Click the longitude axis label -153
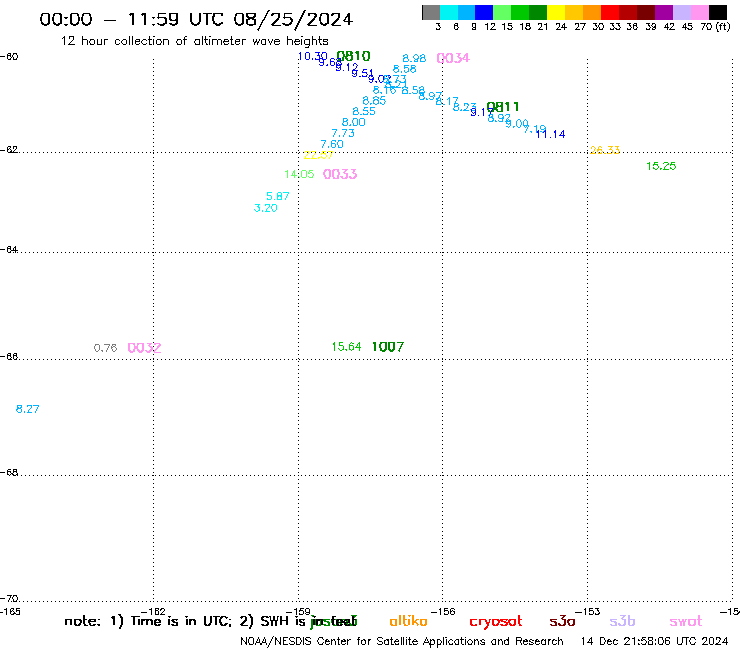The width and height of the screenshot is (740, 650). [x=587, y=612]
